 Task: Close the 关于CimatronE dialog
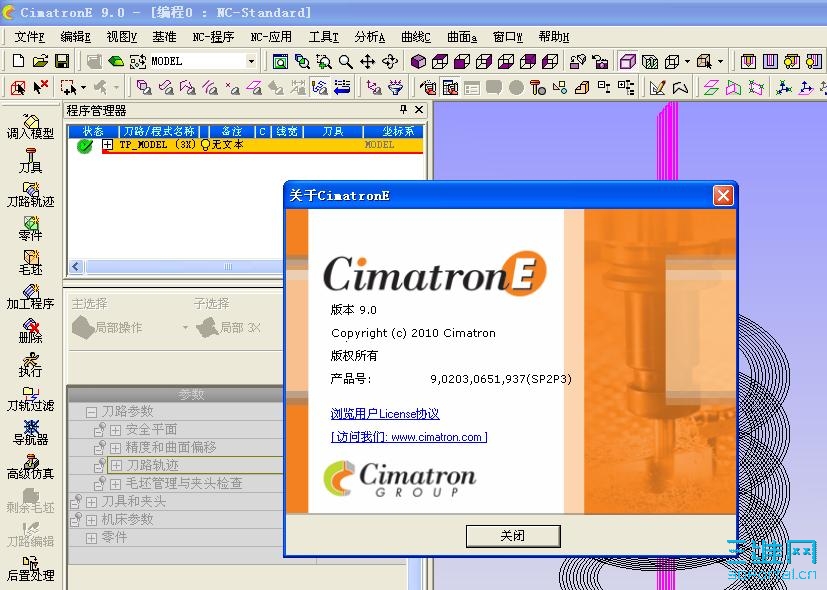(723, 196)
